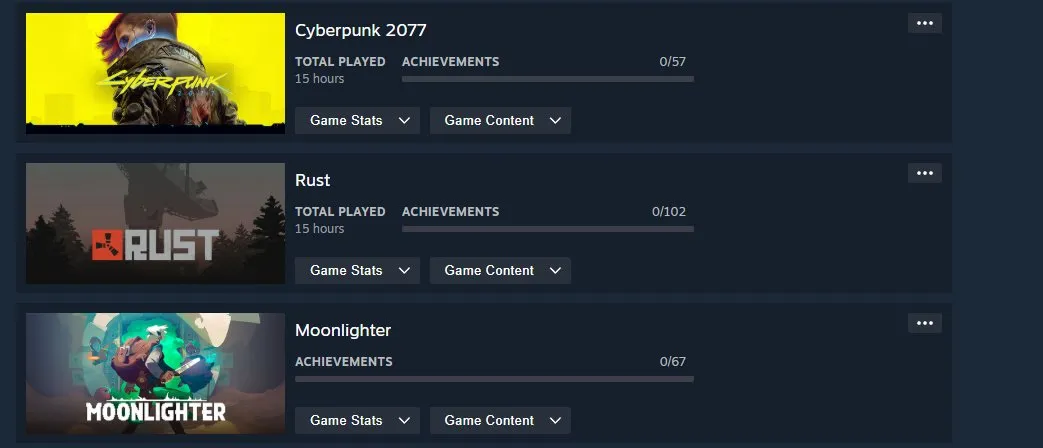This screenshot has height=448, width=1043.
Task: Expand Game Stats dropdown for Rust
Action: coord(357,271)
